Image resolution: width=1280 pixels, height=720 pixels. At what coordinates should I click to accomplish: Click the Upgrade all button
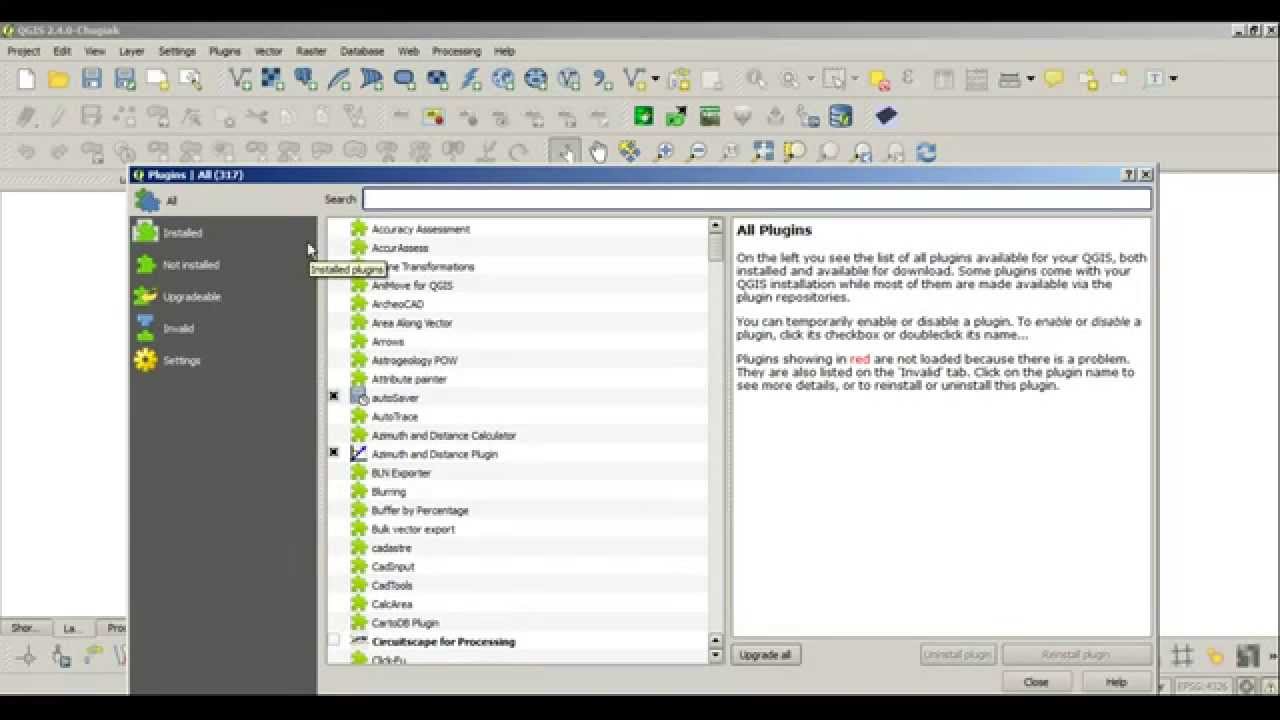pyautogui.click(x=766, y=655)
